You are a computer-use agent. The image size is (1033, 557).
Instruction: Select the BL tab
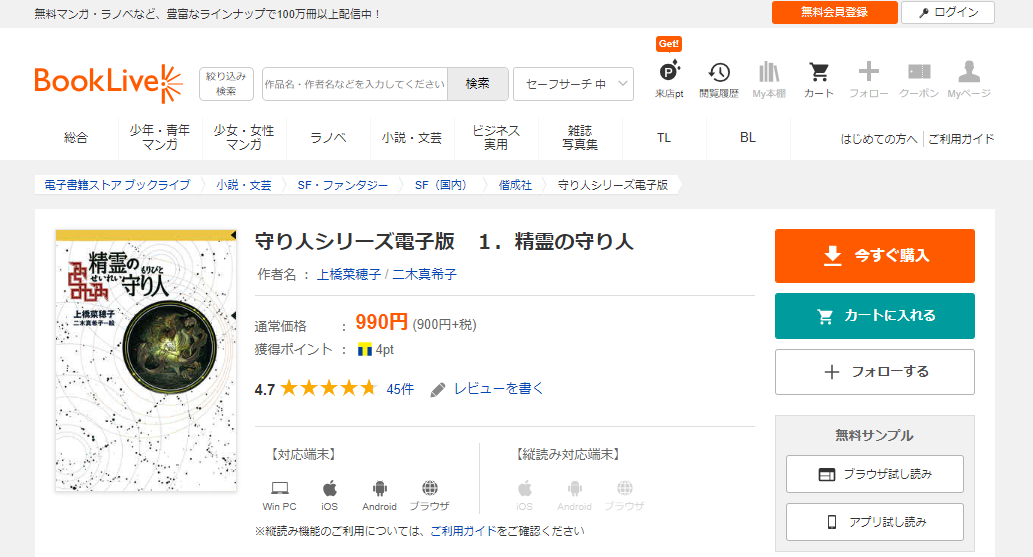(748, 138)
